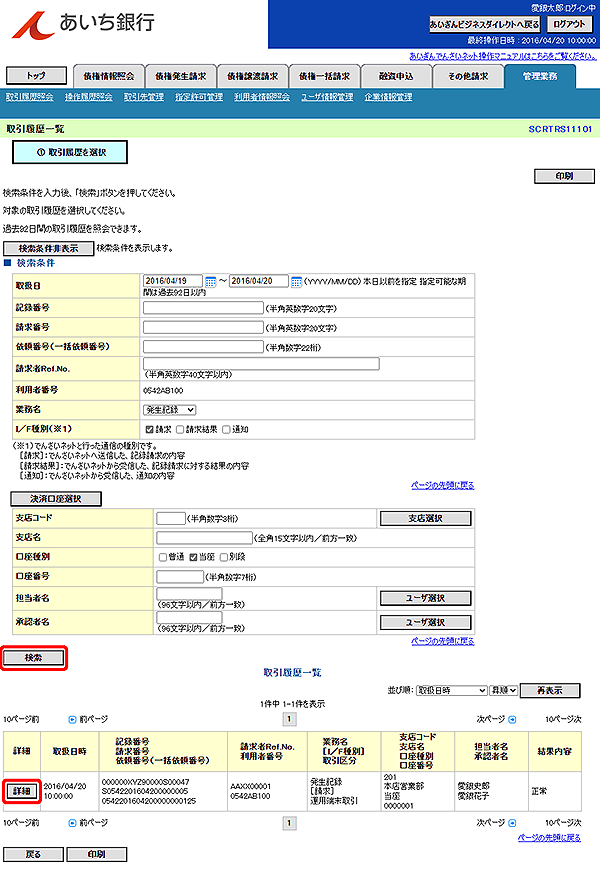Screen dimensions: 600x870
Task: Click トップ button
Action: 36,75
